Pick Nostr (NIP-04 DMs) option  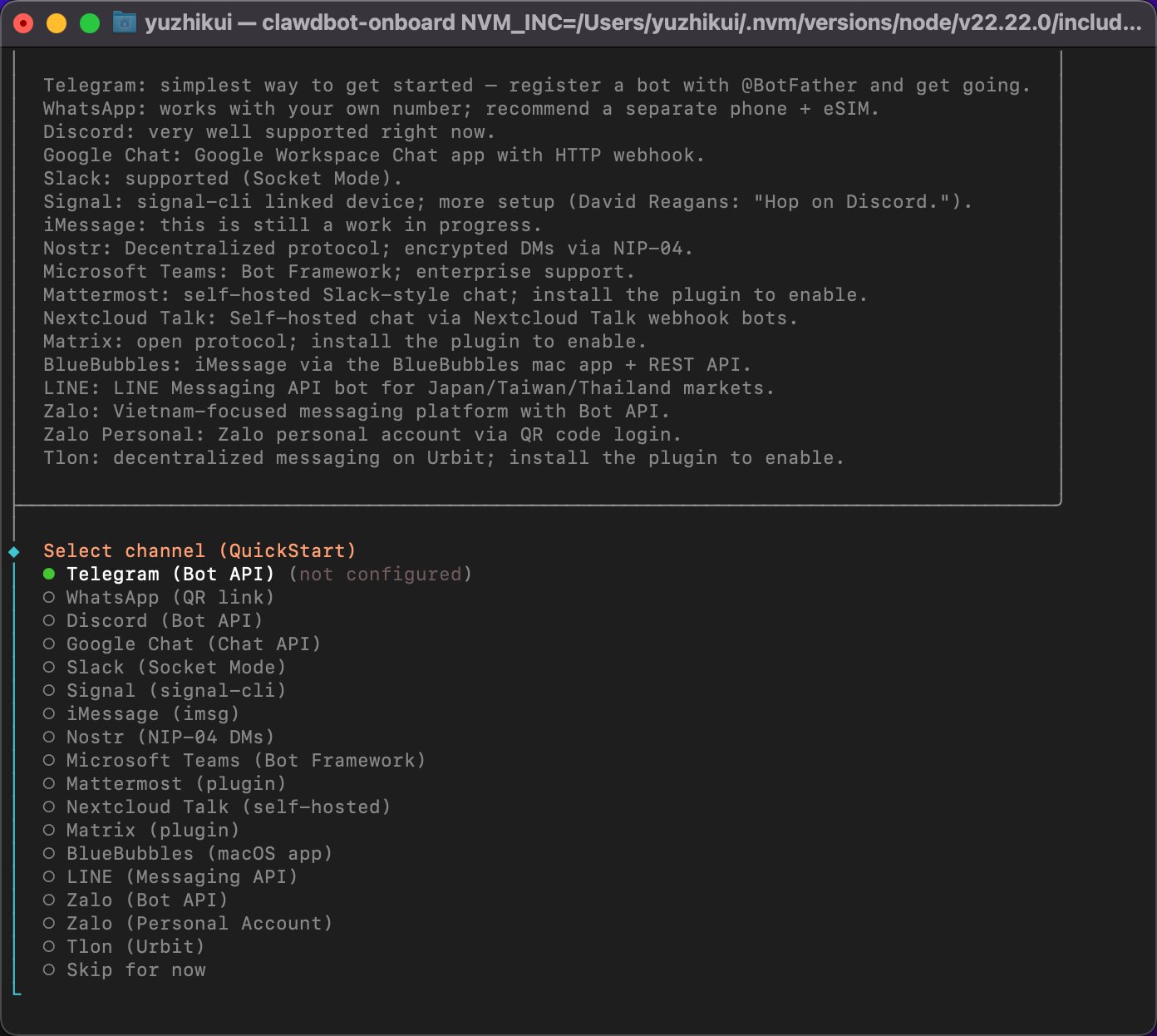(x=159, y=738)
